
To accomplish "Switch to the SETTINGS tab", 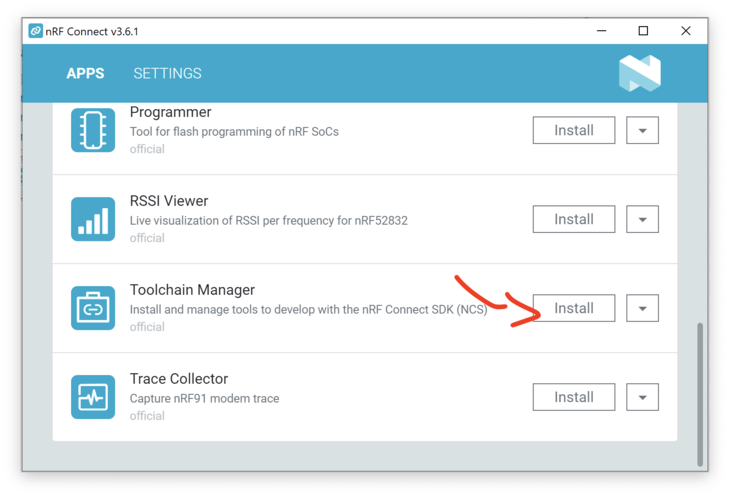I will tap(167, 74).
